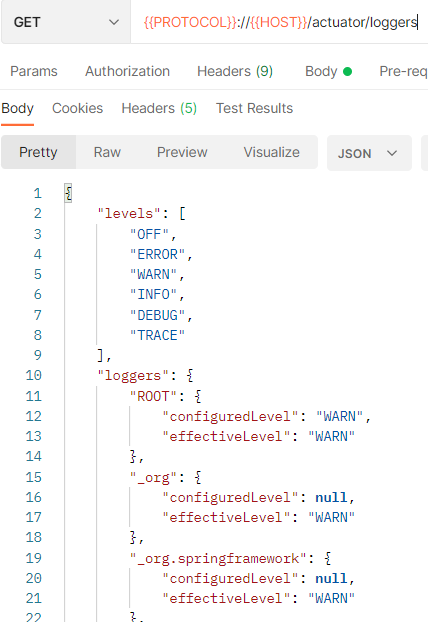
Task: Switch to the Authorization tab
Action: 127,71
